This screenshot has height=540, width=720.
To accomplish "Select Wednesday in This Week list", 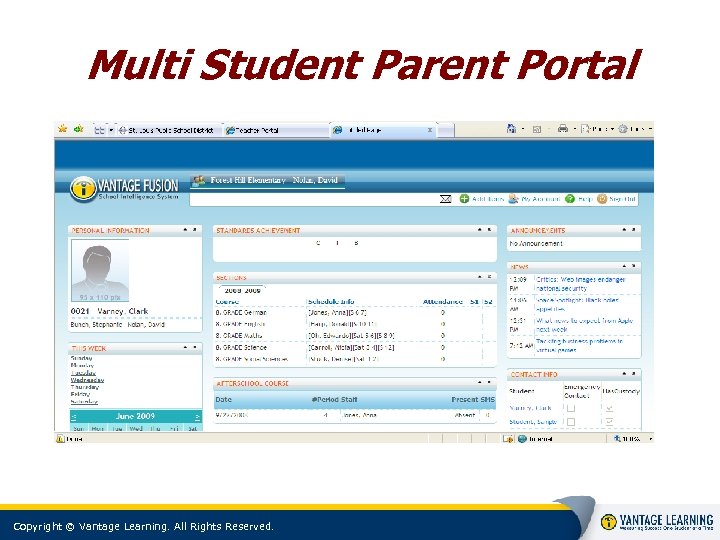I will coord(87,380).
